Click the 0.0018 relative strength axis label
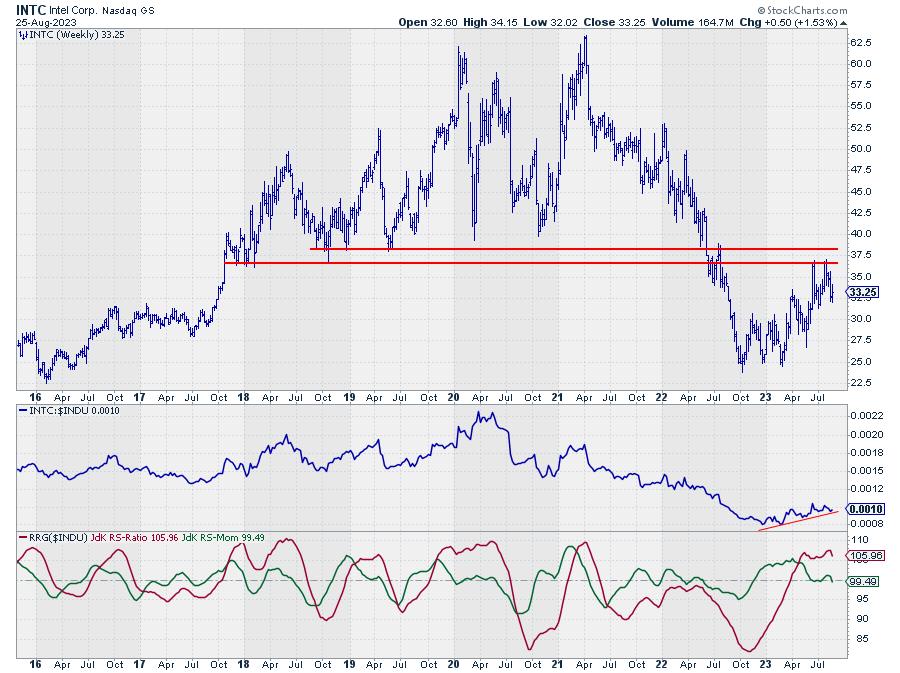The width and height of the screenshot is (900, 673). (867, 453)
